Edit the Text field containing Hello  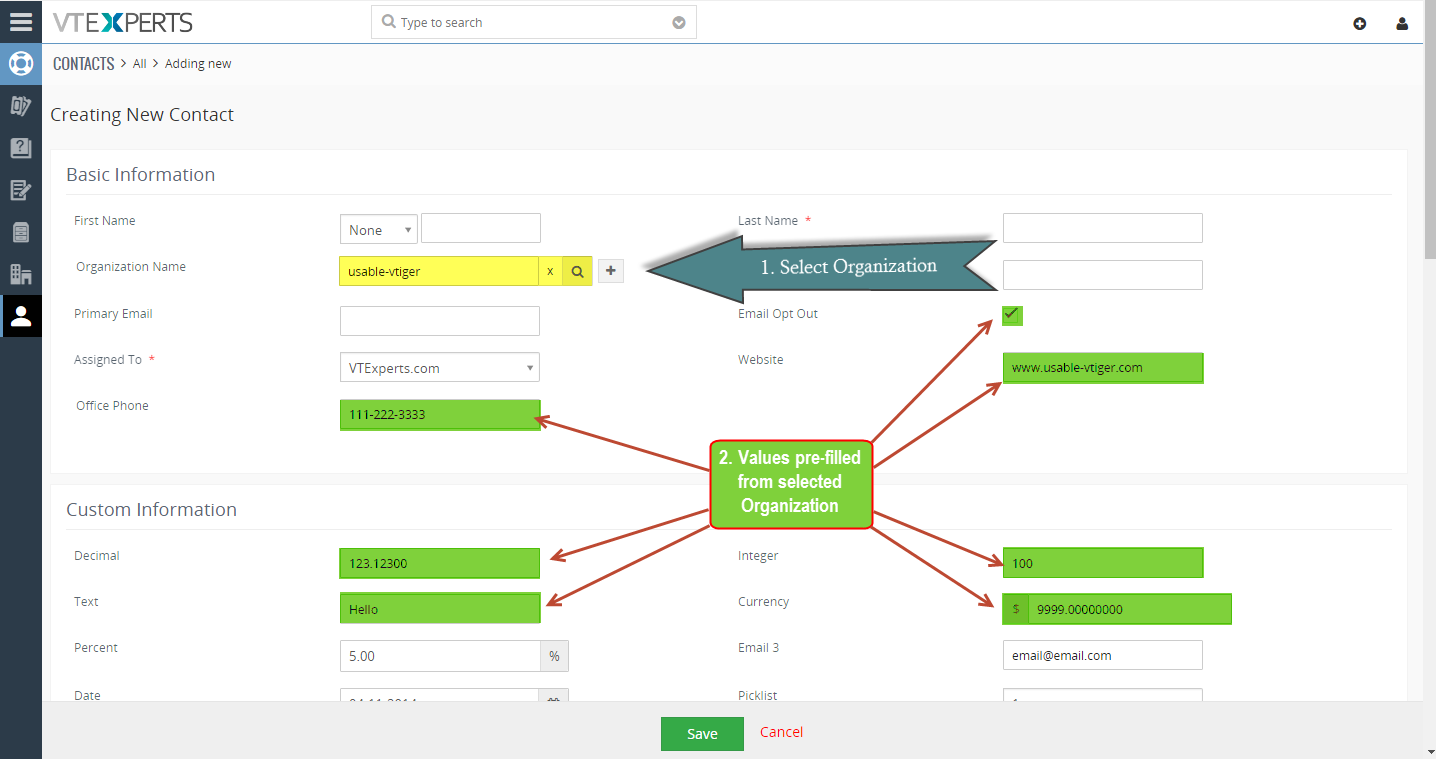click(x=440, y=609)
